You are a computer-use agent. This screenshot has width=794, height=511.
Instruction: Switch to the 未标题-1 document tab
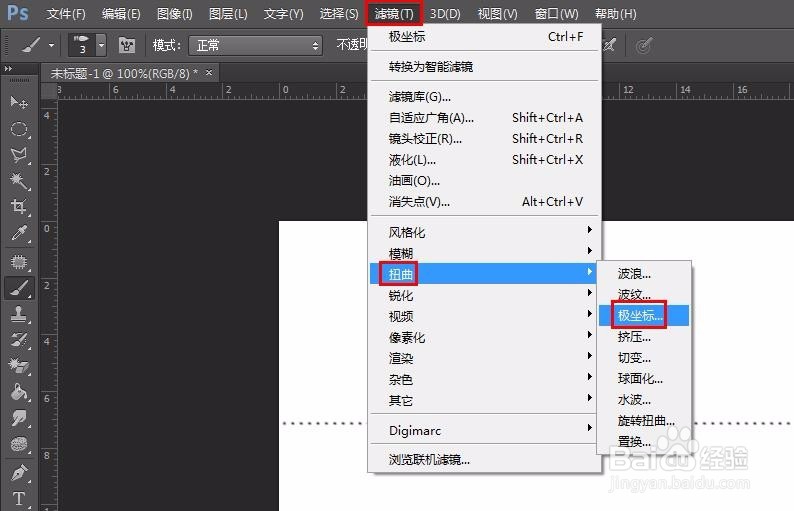pyautogui.click(x=124, y=73)
